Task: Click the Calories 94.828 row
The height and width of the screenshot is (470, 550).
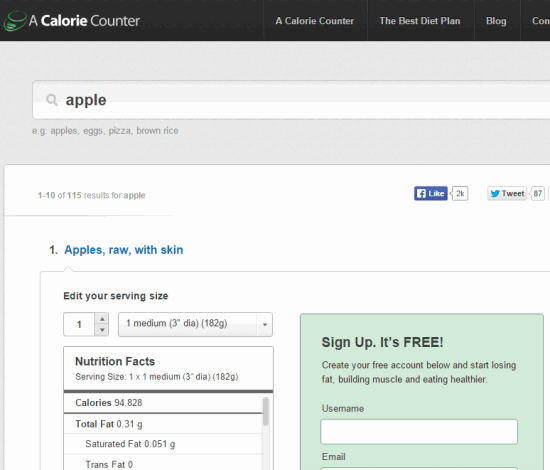Action: pyautogui.click(x=163, y=403)
